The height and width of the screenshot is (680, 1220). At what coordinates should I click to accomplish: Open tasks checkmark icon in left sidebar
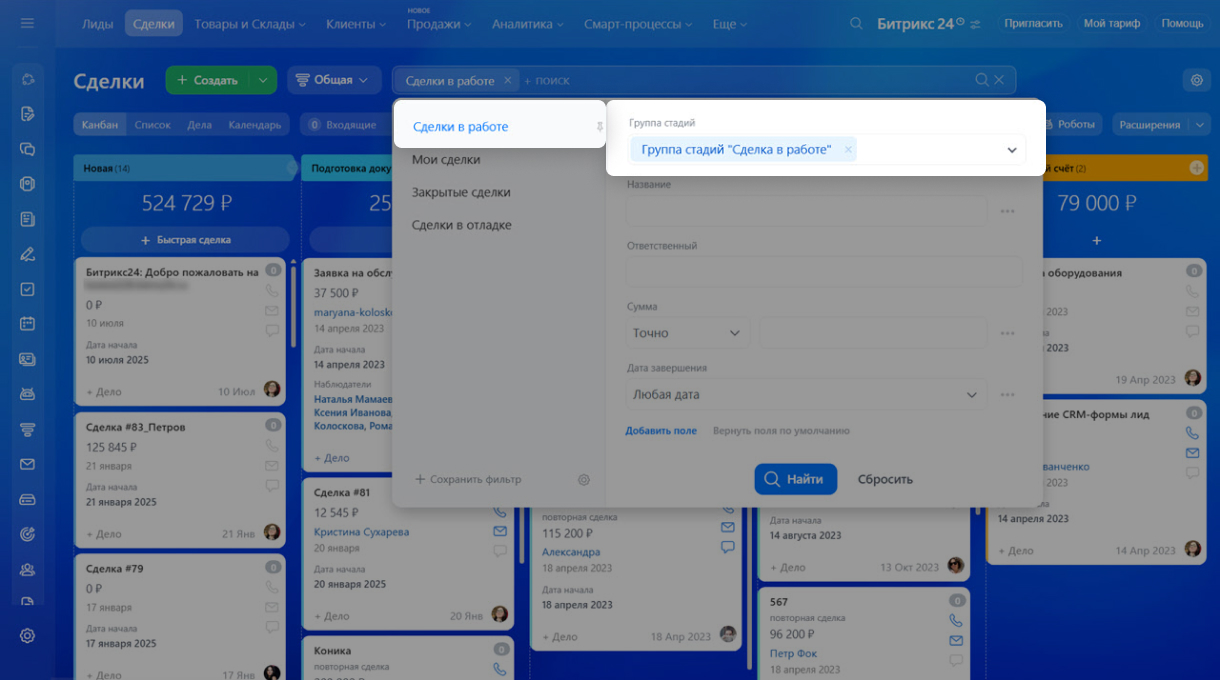click(x=27, y=289)
